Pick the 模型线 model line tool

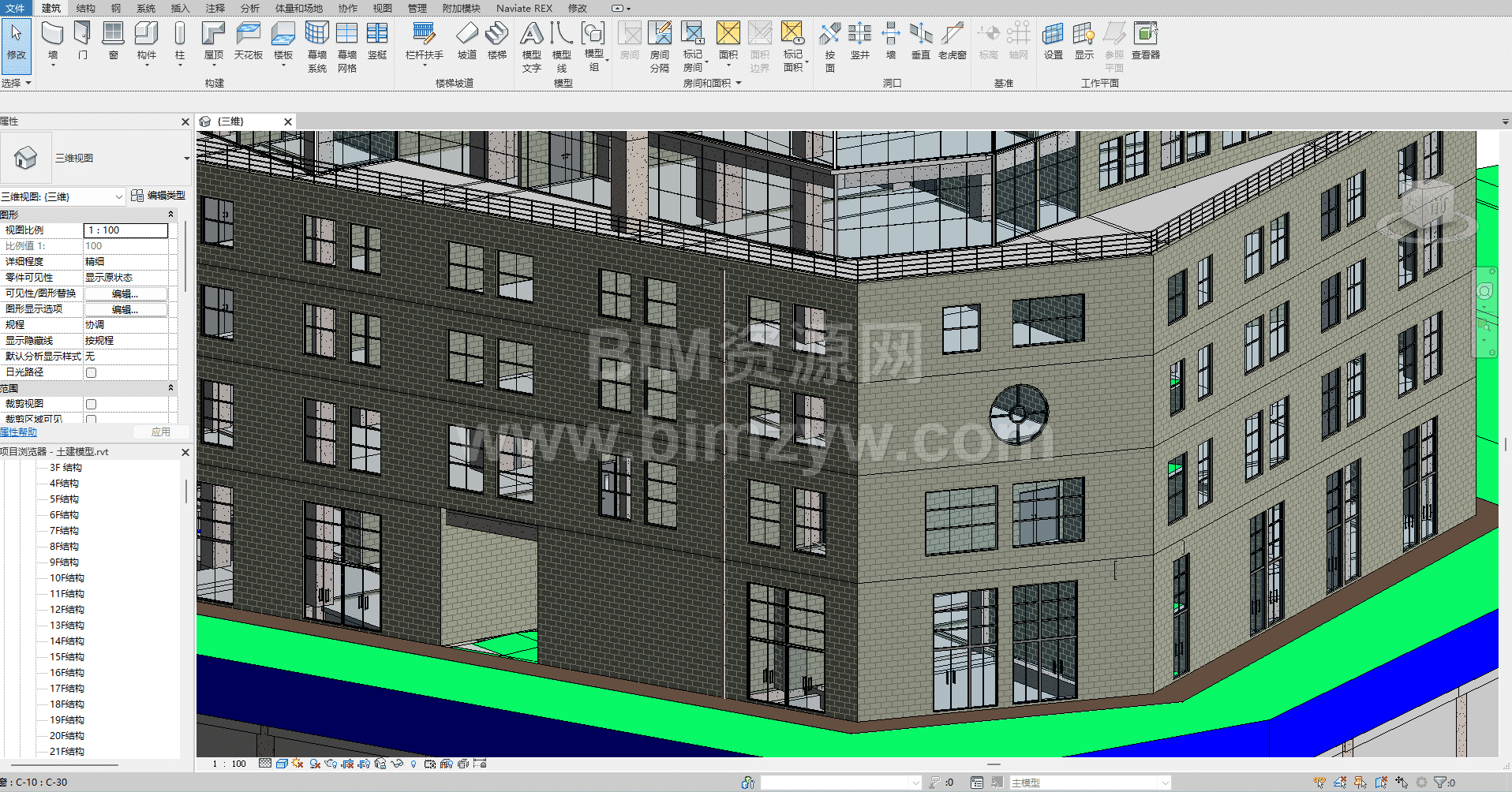click(x=562, y=47)
